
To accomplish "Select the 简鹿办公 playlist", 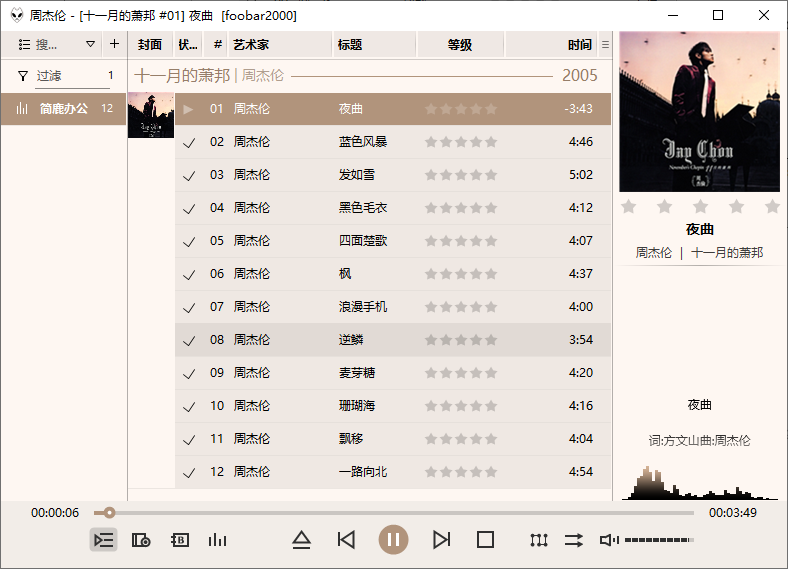I will (63, 109).
